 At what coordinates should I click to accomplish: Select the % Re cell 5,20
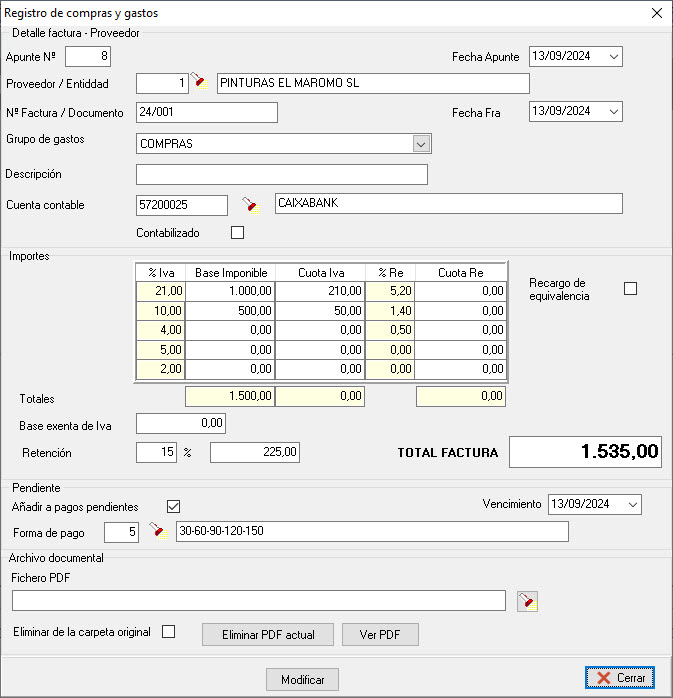click(x=390, y=291)
